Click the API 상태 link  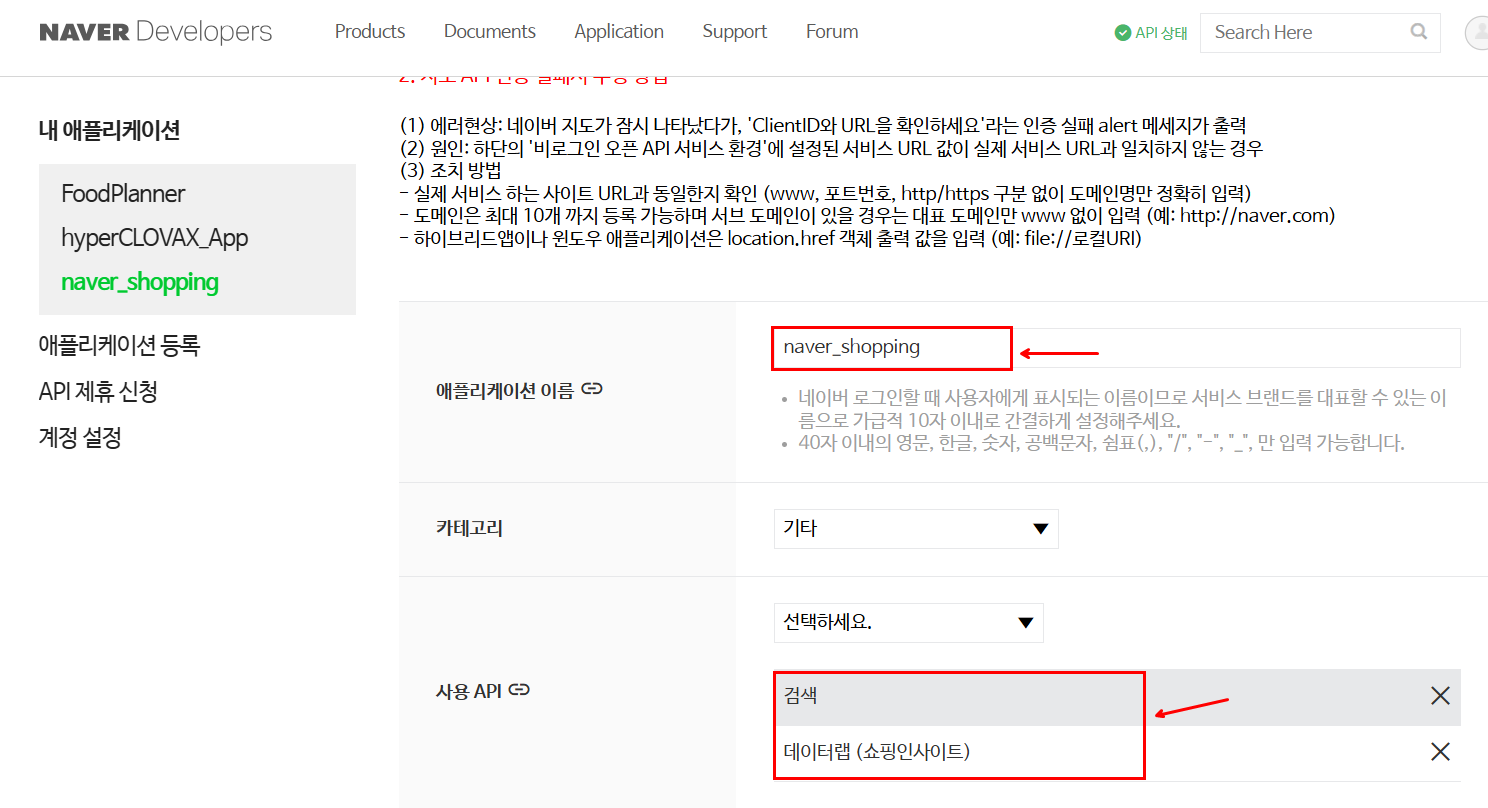pos(1151,33)
